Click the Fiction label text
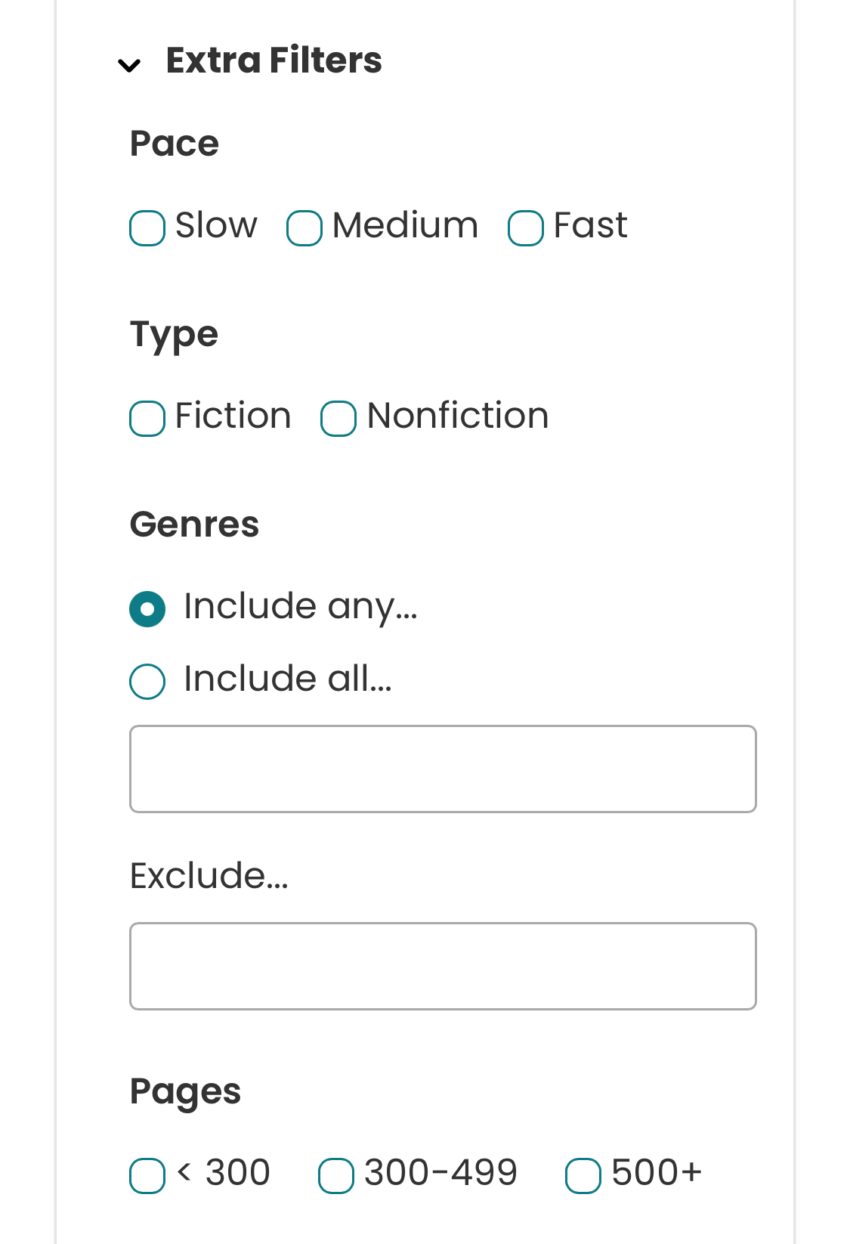 click(232, 416)
